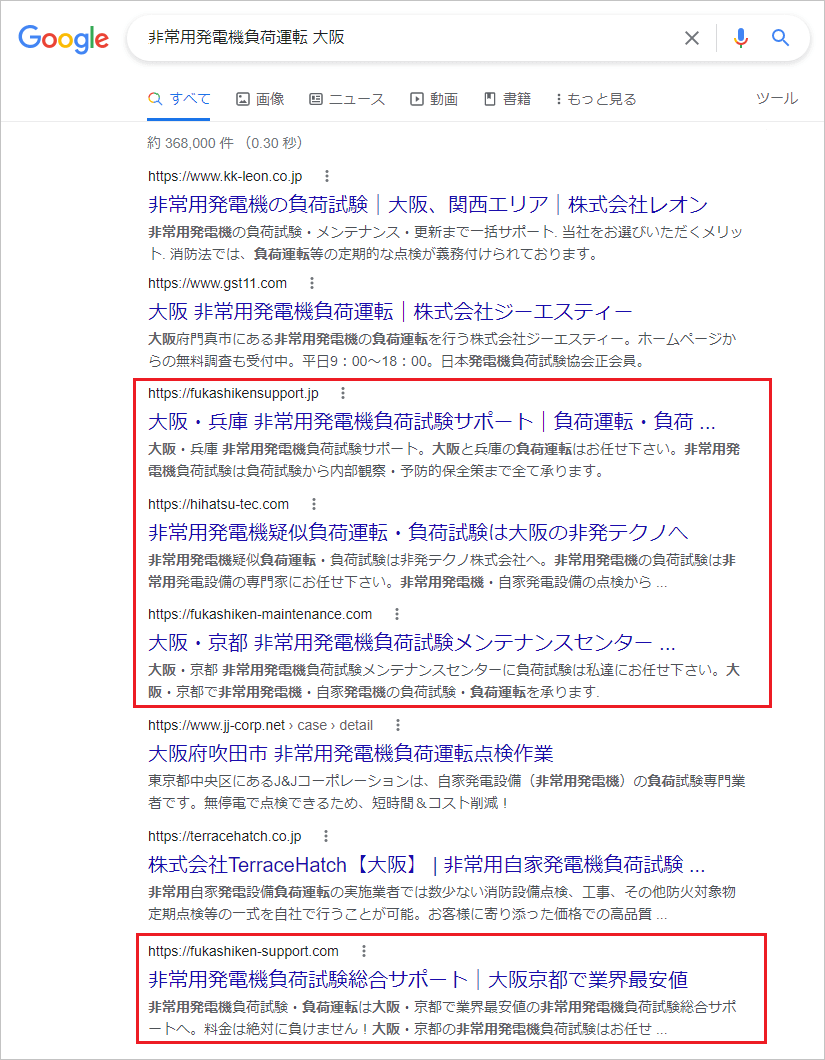
Task: Click the https://fukashiken-maintenance.com URL
Action: point(260,614)
